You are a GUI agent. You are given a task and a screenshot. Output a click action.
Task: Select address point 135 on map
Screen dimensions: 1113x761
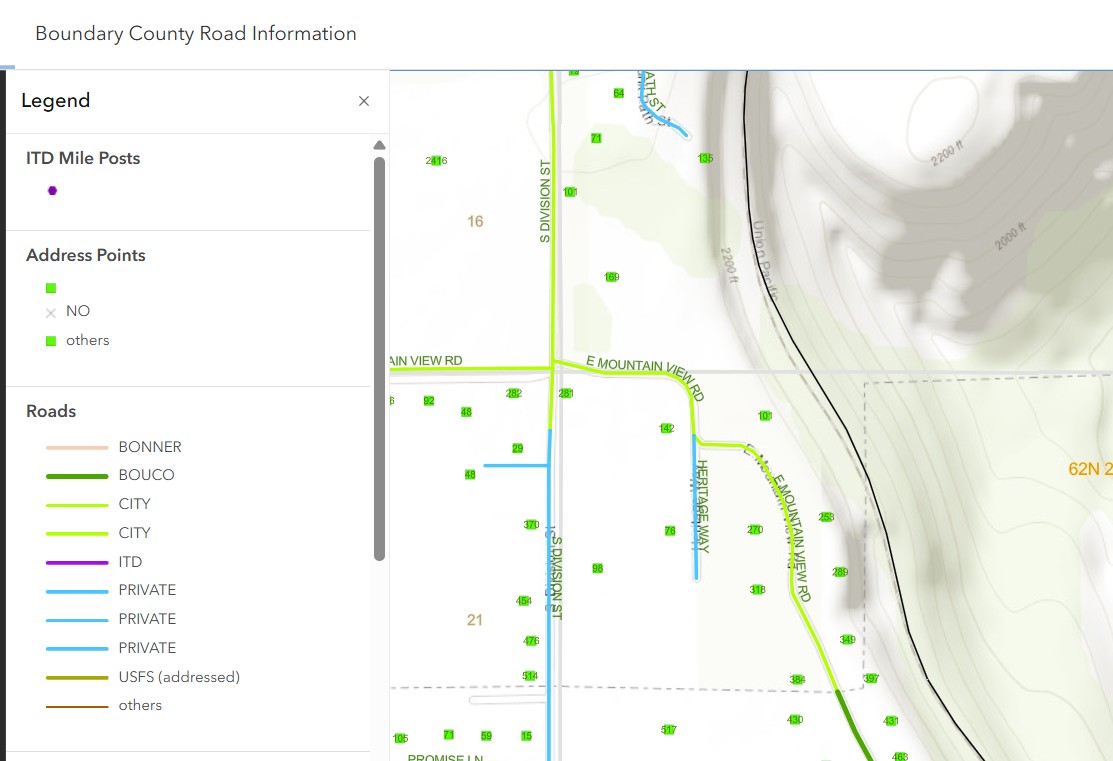pyautogui.click(x=705, y=158)
